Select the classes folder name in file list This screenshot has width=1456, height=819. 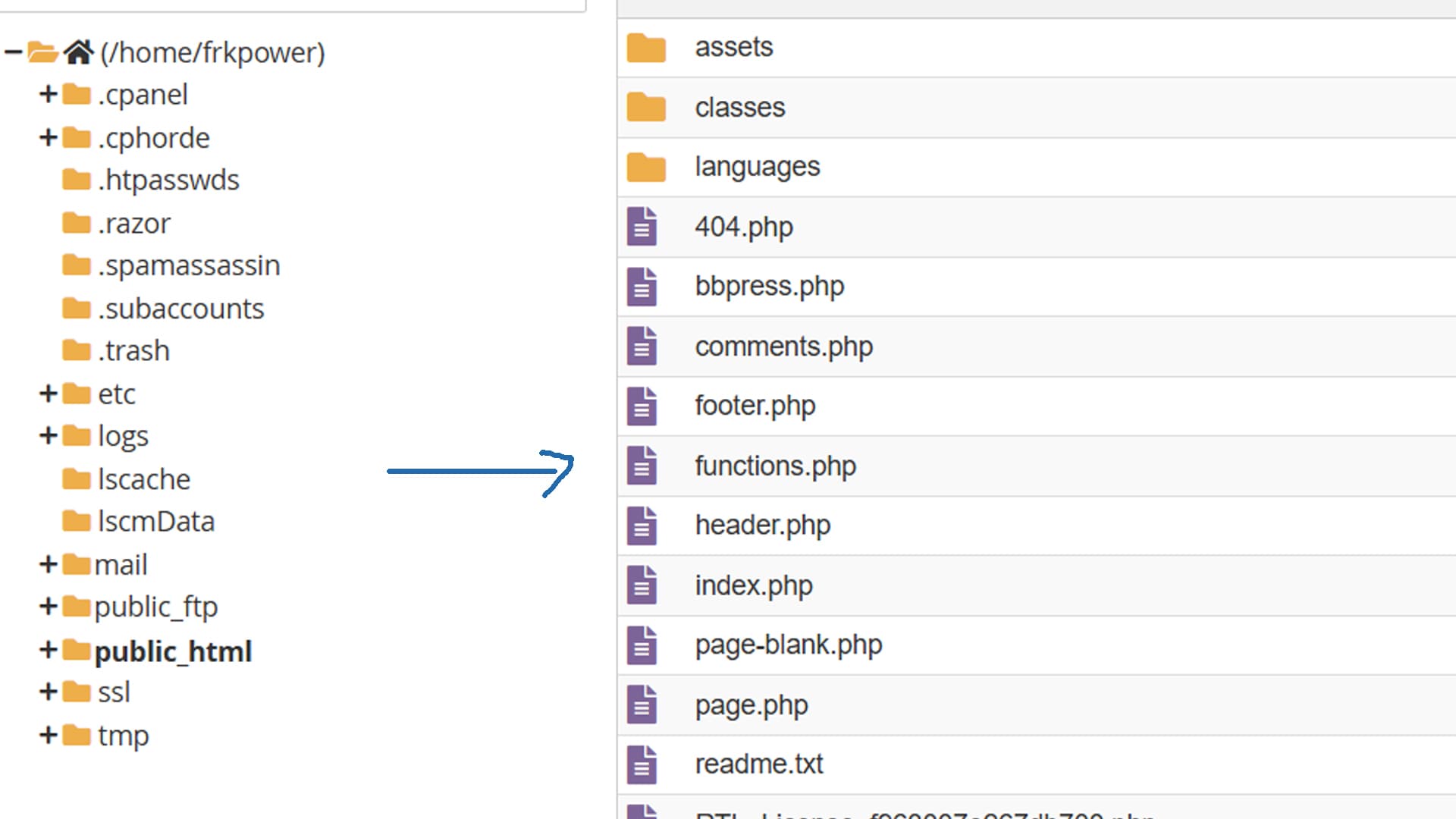[740, 108]
